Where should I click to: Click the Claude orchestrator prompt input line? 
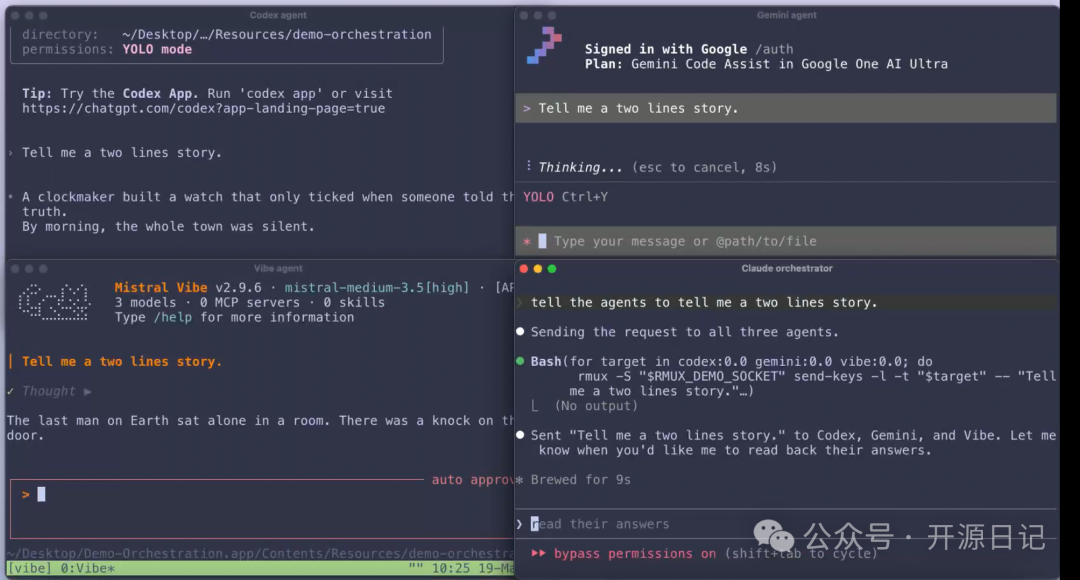pyautogui.click(x=785, y=524)
